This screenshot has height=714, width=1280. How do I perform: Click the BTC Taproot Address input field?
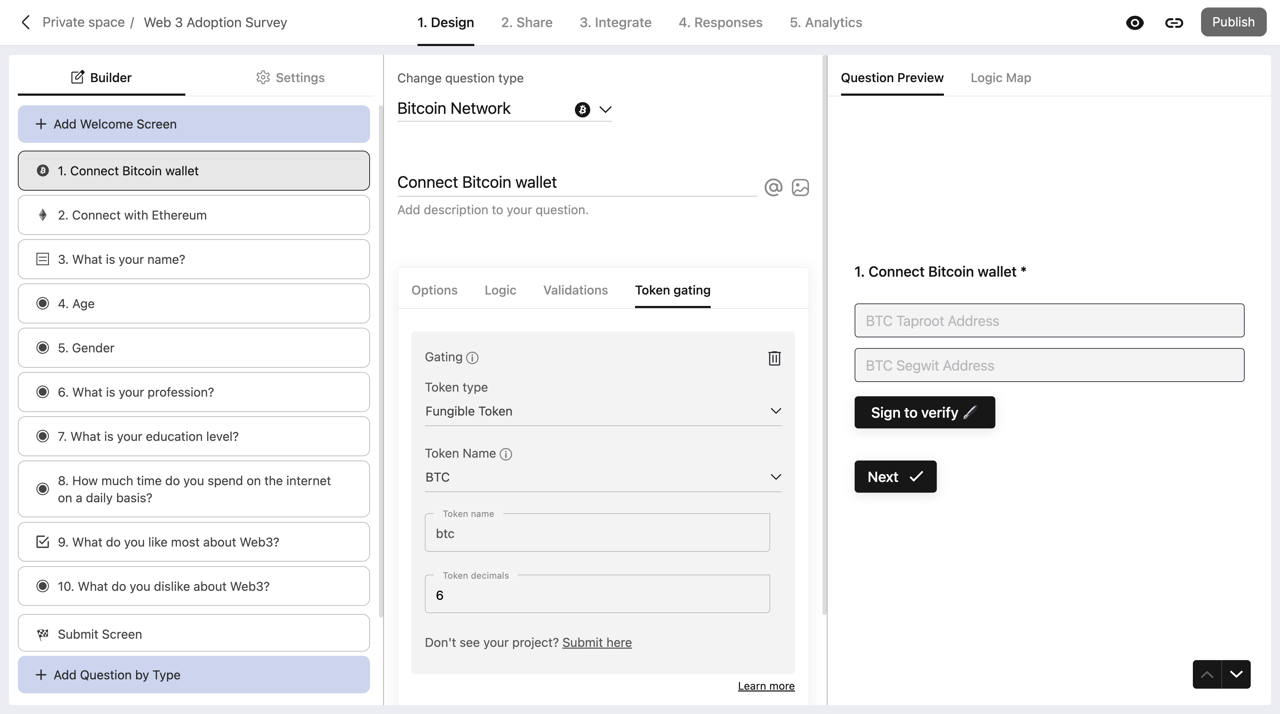tap(1048, 320)
